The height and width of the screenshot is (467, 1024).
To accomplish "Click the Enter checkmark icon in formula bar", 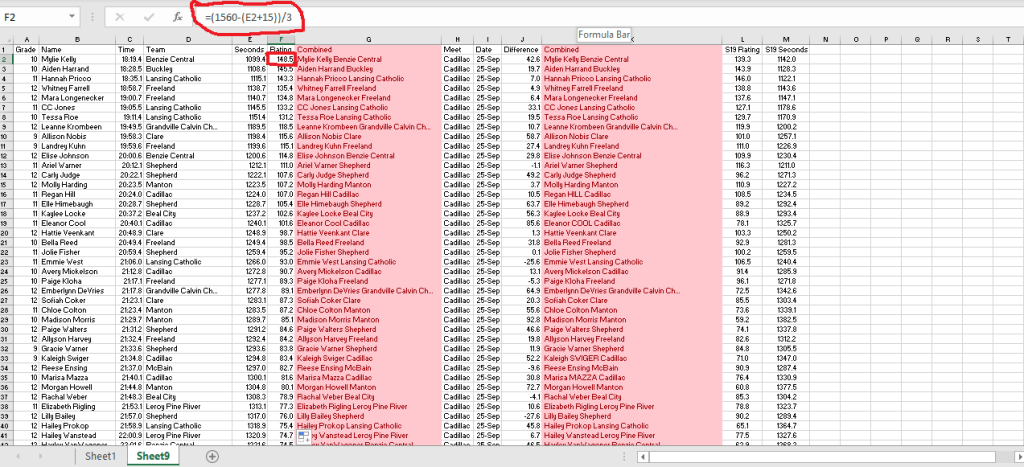I will pyautogui.click(x=149, y=17).
